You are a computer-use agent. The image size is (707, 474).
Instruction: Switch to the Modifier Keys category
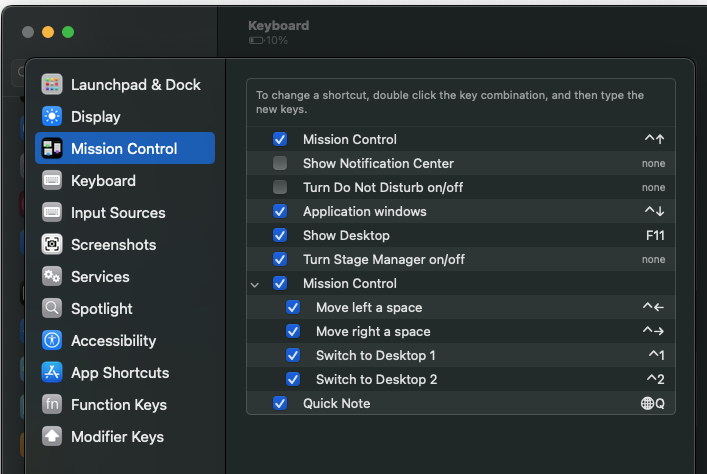[117, 437]
